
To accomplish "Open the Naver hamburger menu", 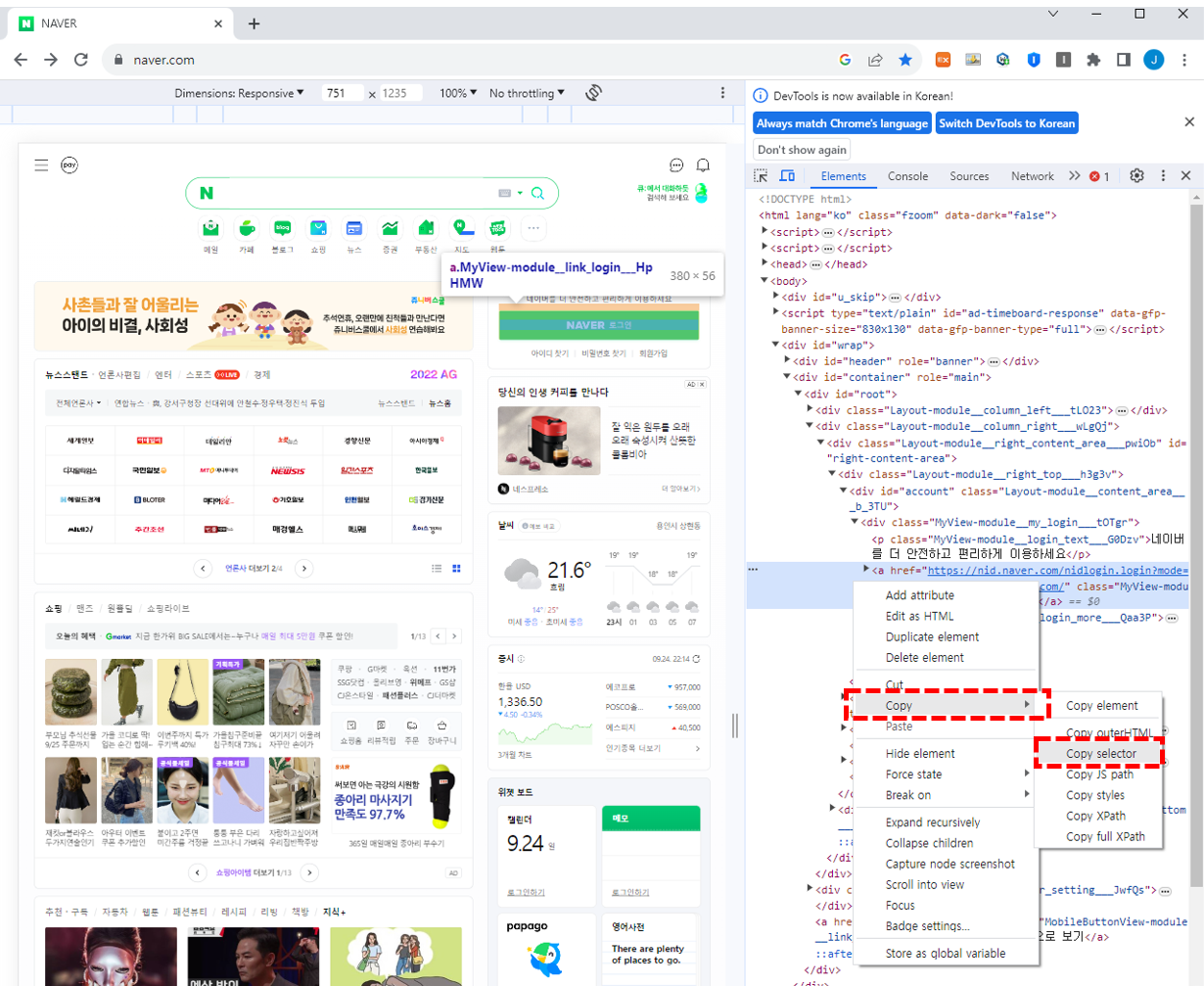I will click(41, 165).
